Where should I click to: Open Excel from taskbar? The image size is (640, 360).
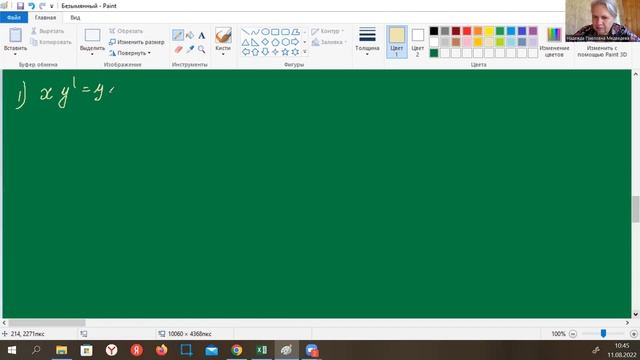[262, 350]
